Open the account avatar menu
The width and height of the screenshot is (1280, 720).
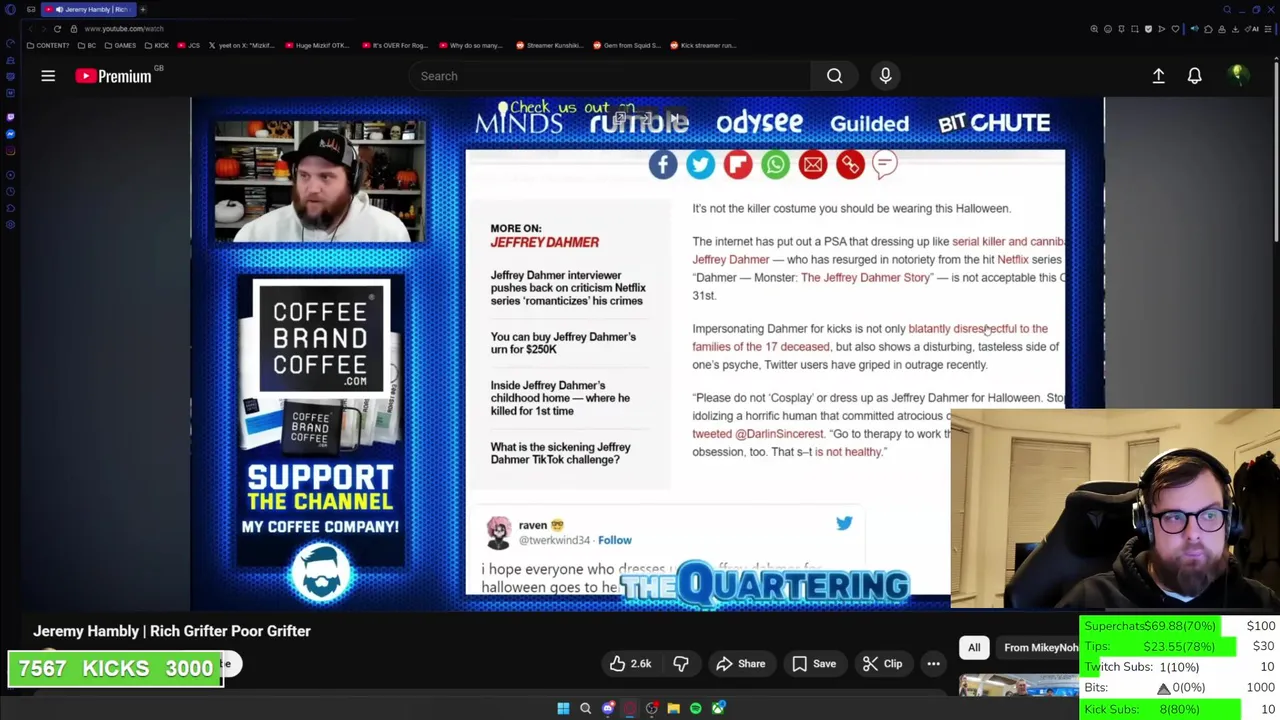[x=1238, y=76]
